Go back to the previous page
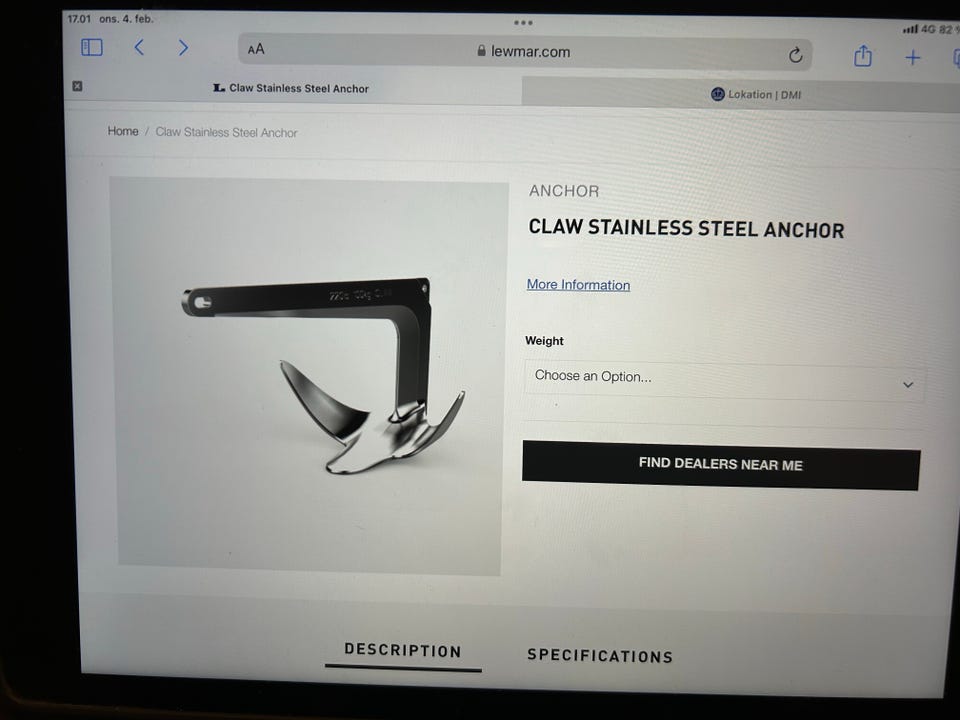The image size is (960, 720). tap(139, 47)
